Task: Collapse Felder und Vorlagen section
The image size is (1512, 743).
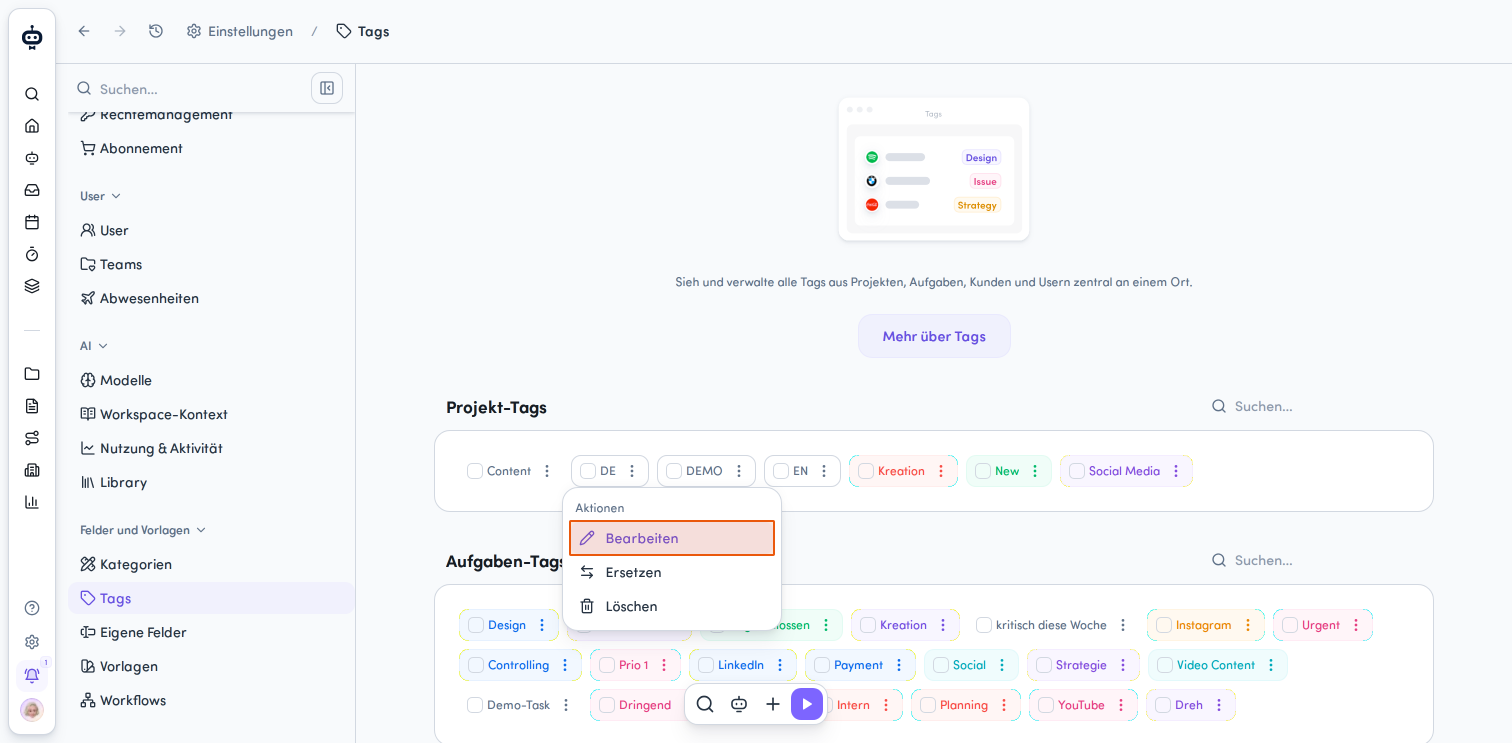Action: pyautogui.click(x=143, y=530)
